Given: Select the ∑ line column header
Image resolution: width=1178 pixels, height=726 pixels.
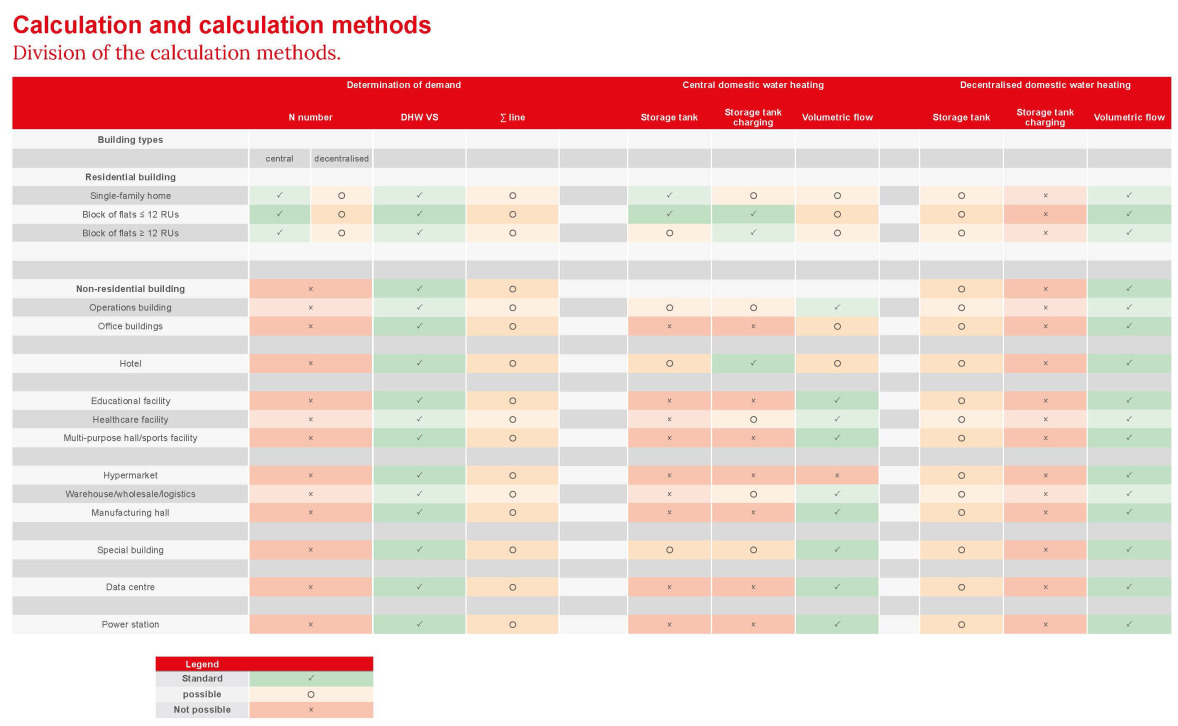Looking at the screenshot, I should [512, 118].
